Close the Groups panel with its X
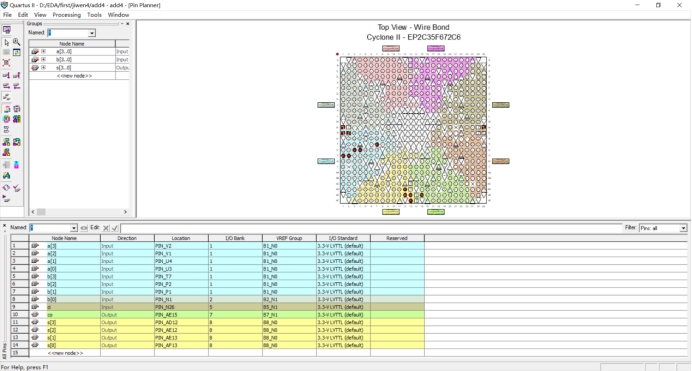Screen dimensions: 692x371 pyautogui.click(x=128, y=24)
